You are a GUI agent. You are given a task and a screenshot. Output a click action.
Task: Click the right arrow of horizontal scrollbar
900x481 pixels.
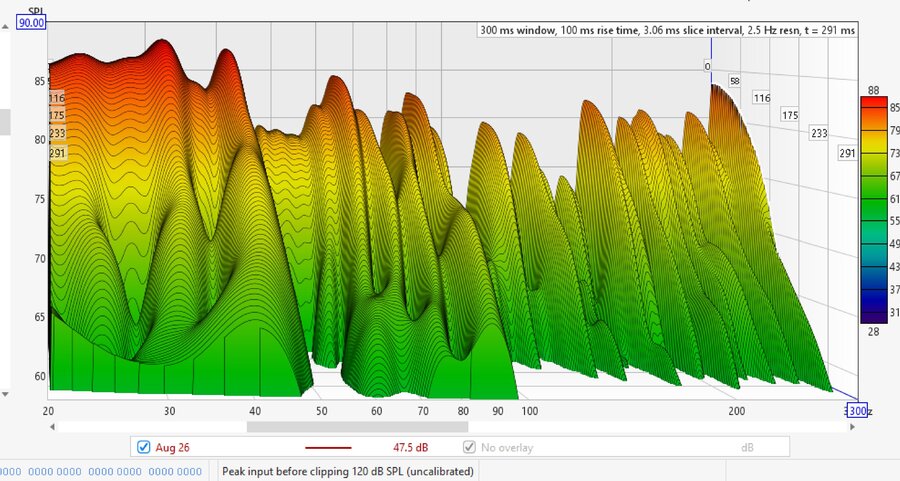tap(852, 426)
